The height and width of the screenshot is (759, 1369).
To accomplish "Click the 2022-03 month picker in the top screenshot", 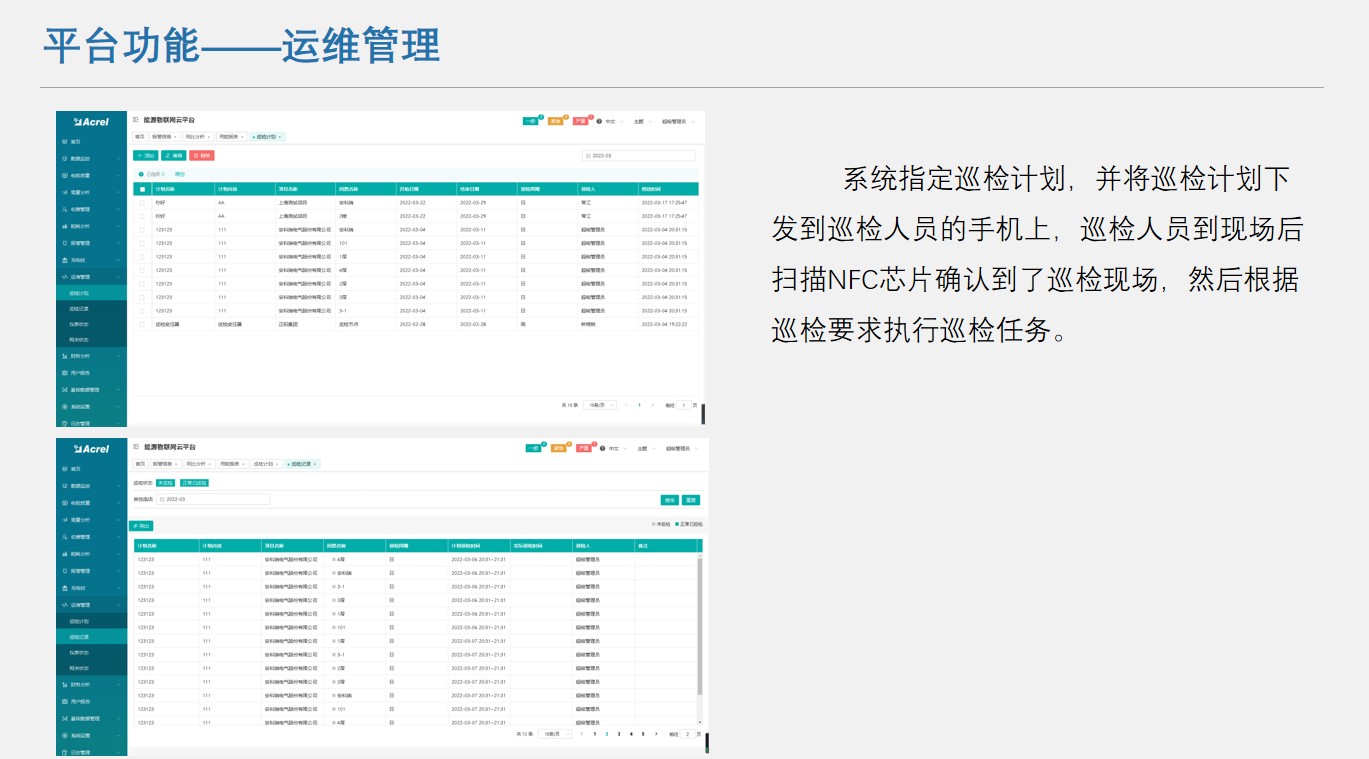I will pos(638,156).
